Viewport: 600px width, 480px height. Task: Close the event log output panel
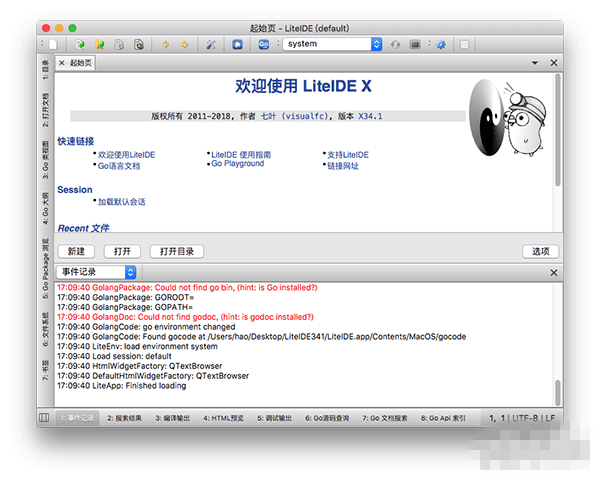[x=553, y=273]
